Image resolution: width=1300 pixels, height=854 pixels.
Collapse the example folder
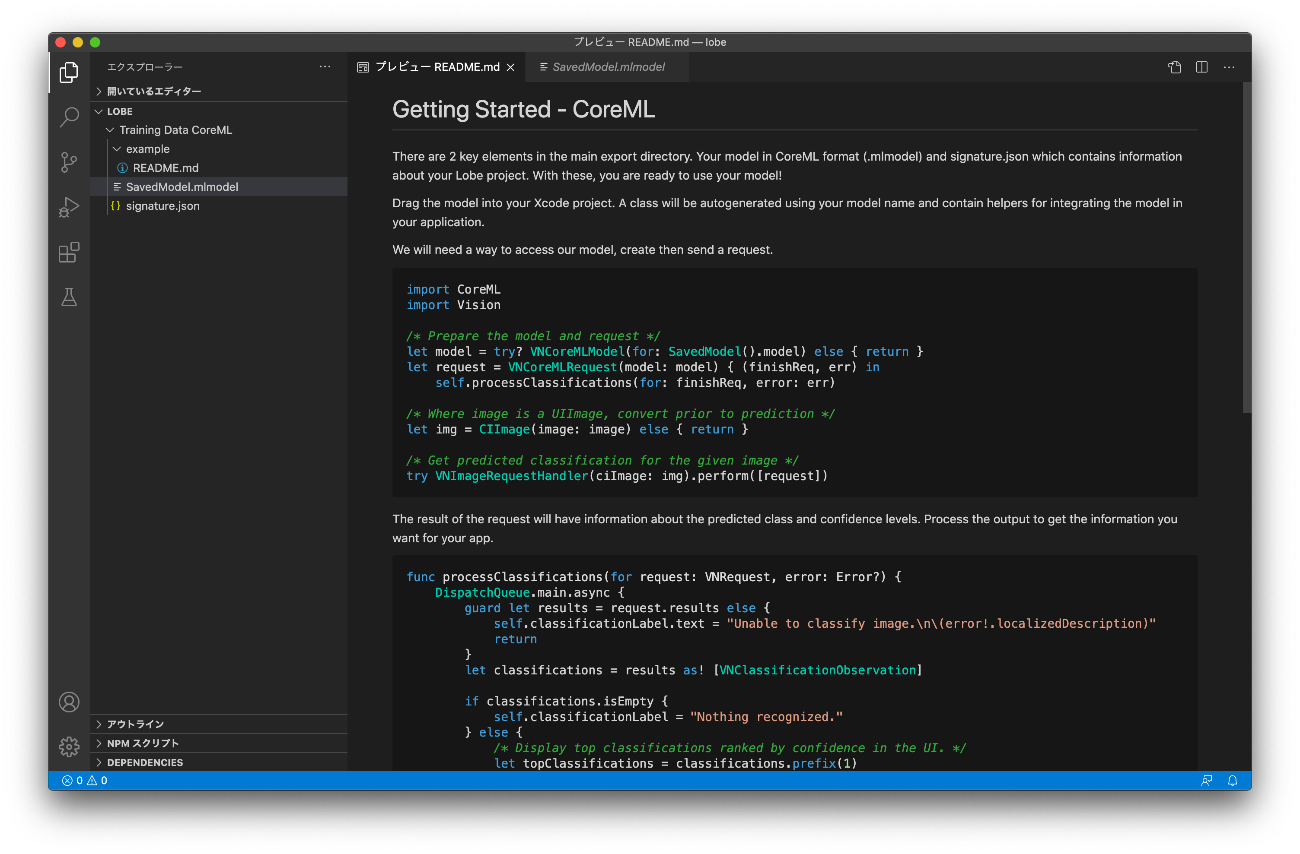click(219, 149)
